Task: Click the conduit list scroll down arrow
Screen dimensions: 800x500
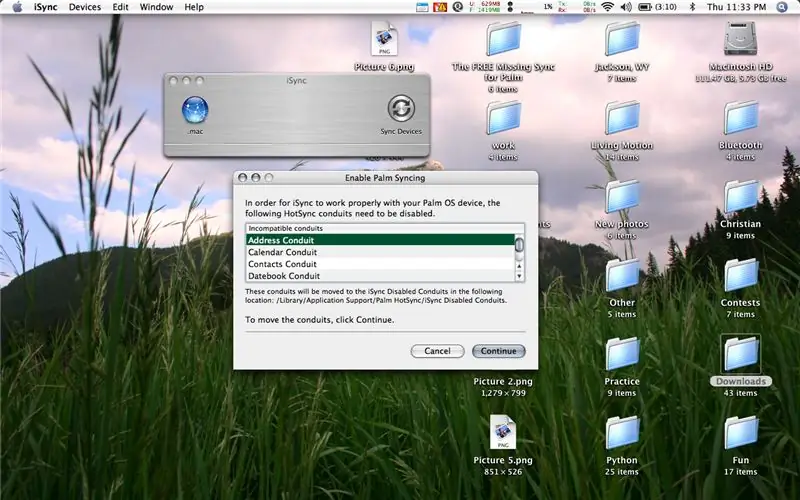Action: 519,276
